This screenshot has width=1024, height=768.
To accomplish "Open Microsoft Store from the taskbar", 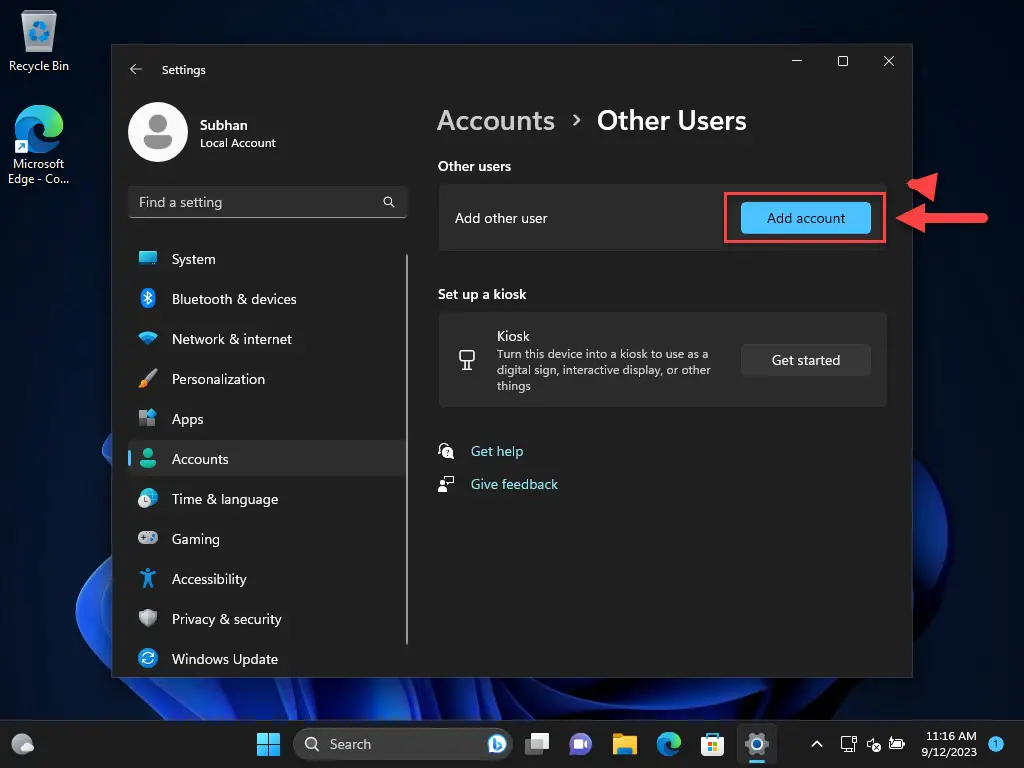I will (x=712, y=744).
